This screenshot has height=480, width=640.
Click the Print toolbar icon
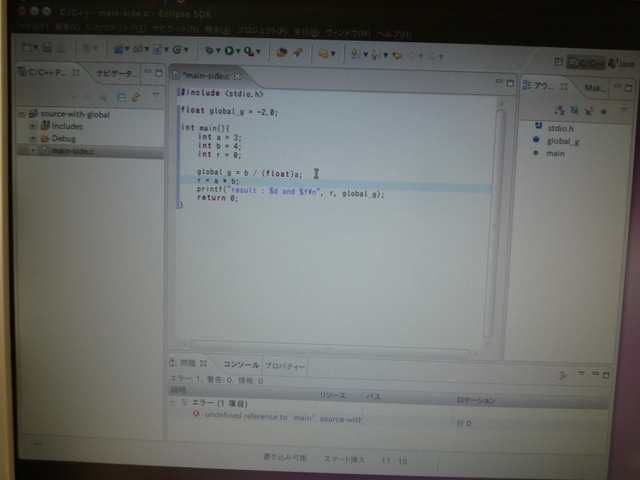pos(61,48)
